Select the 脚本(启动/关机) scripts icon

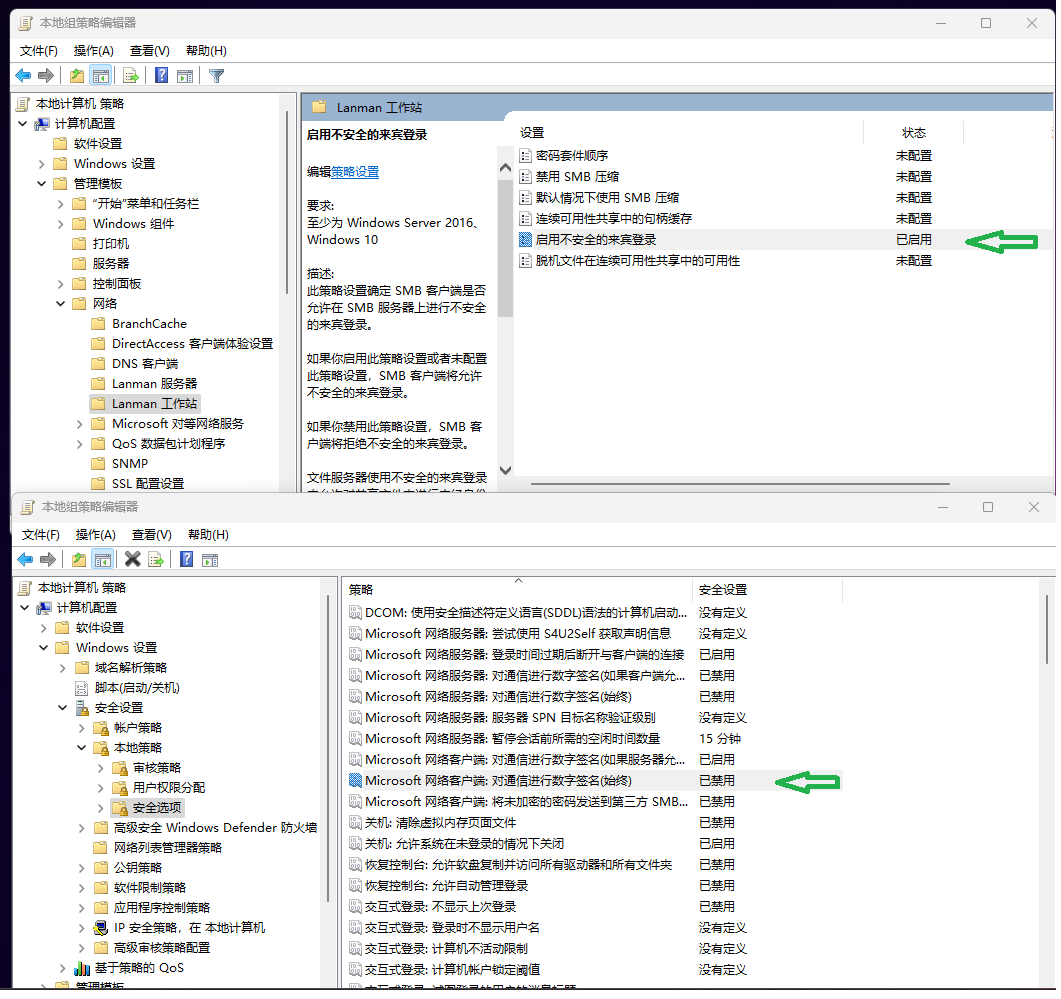[84, 688]
